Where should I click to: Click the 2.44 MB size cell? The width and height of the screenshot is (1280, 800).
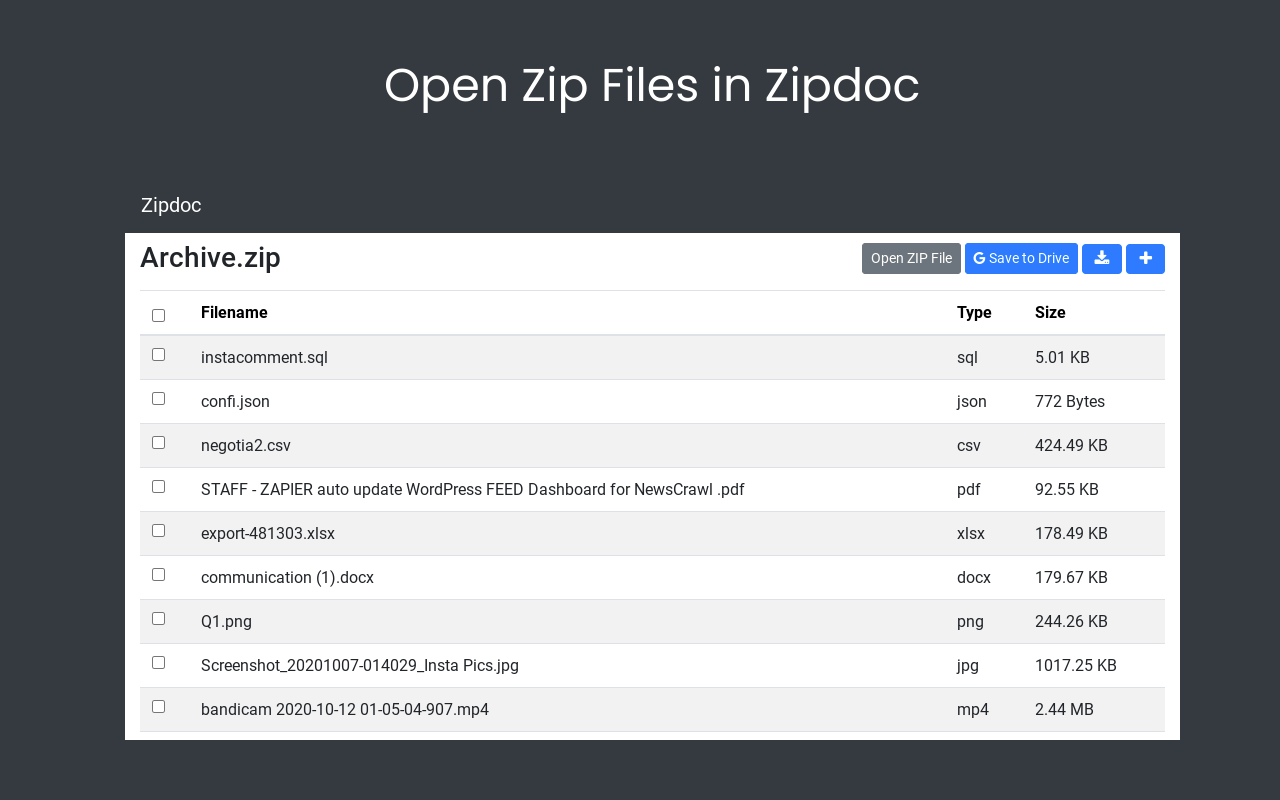click(x=1064, y=709)
